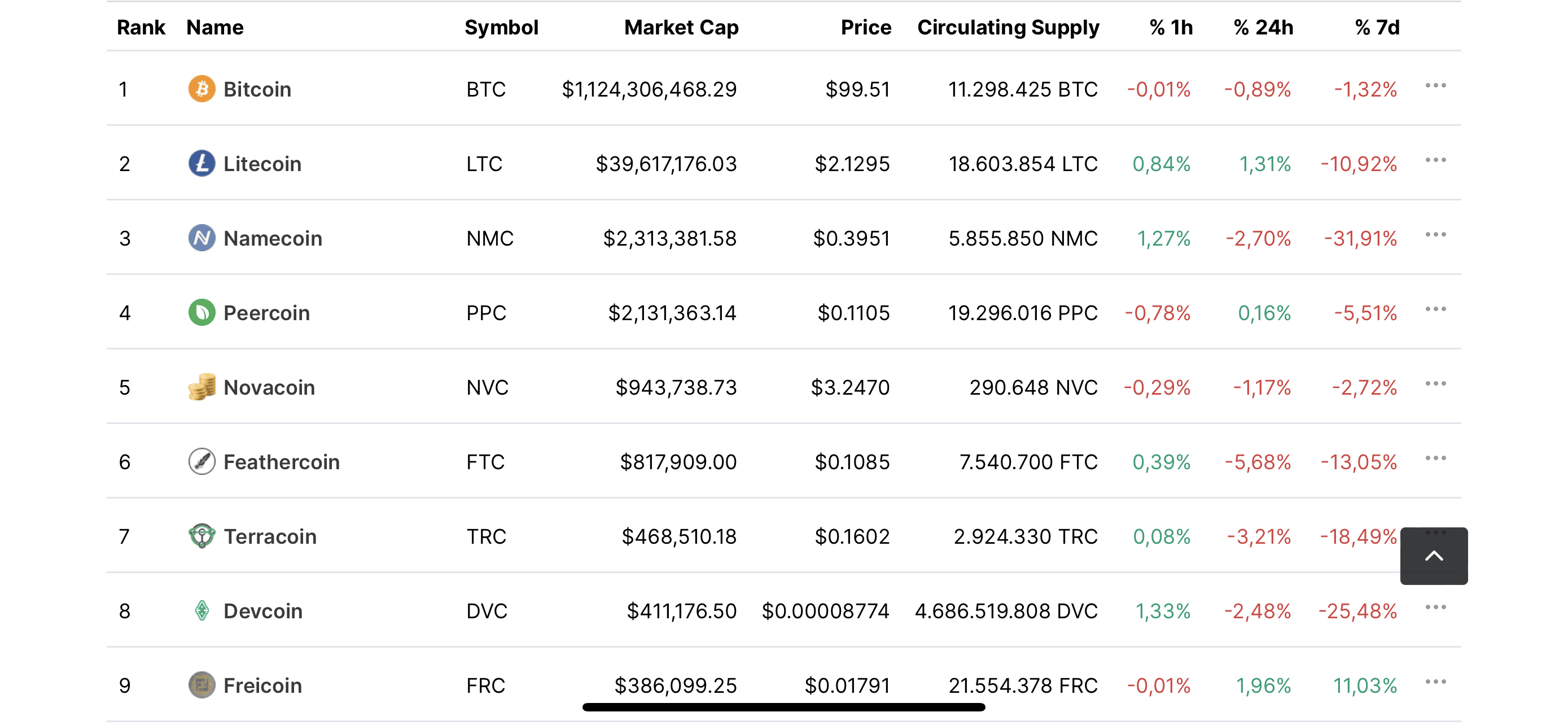Sort table by Market Cap column header
The width and height of the screenshot is (1568, 725).
[681, 28]
